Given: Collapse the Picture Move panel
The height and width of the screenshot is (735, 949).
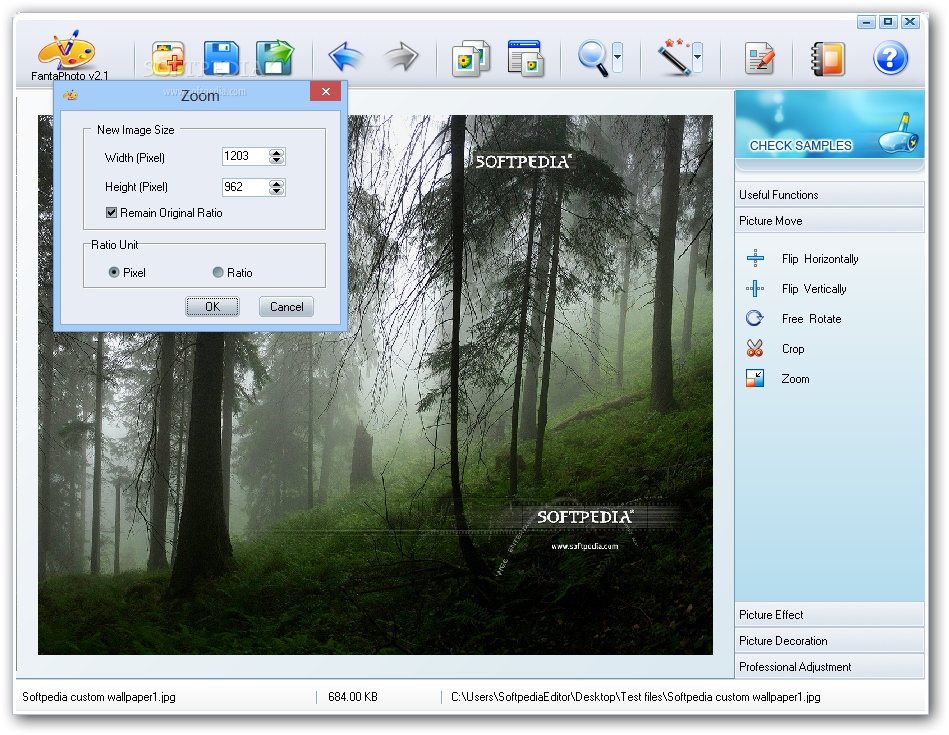Looking at the screenshot, I should (829, 220).
